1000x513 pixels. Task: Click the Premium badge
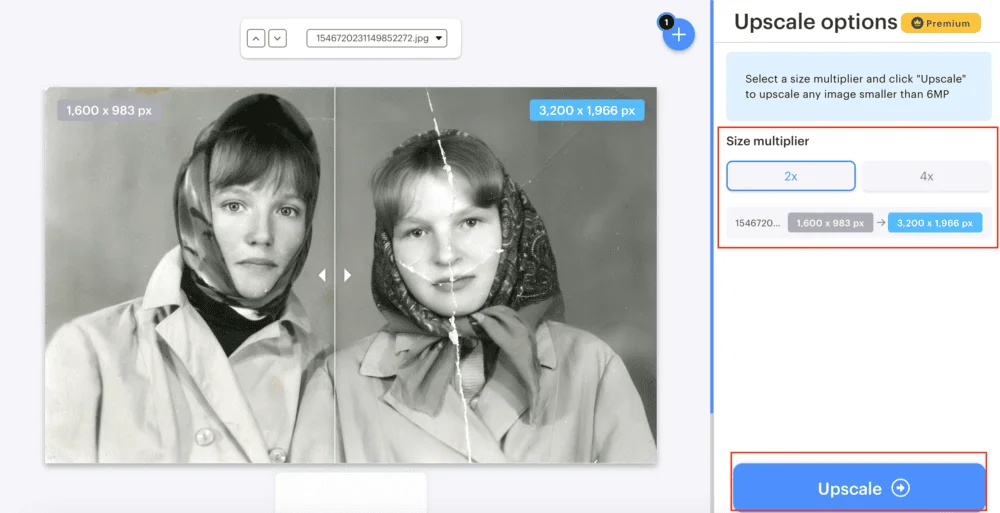click(x=941, y=23)
